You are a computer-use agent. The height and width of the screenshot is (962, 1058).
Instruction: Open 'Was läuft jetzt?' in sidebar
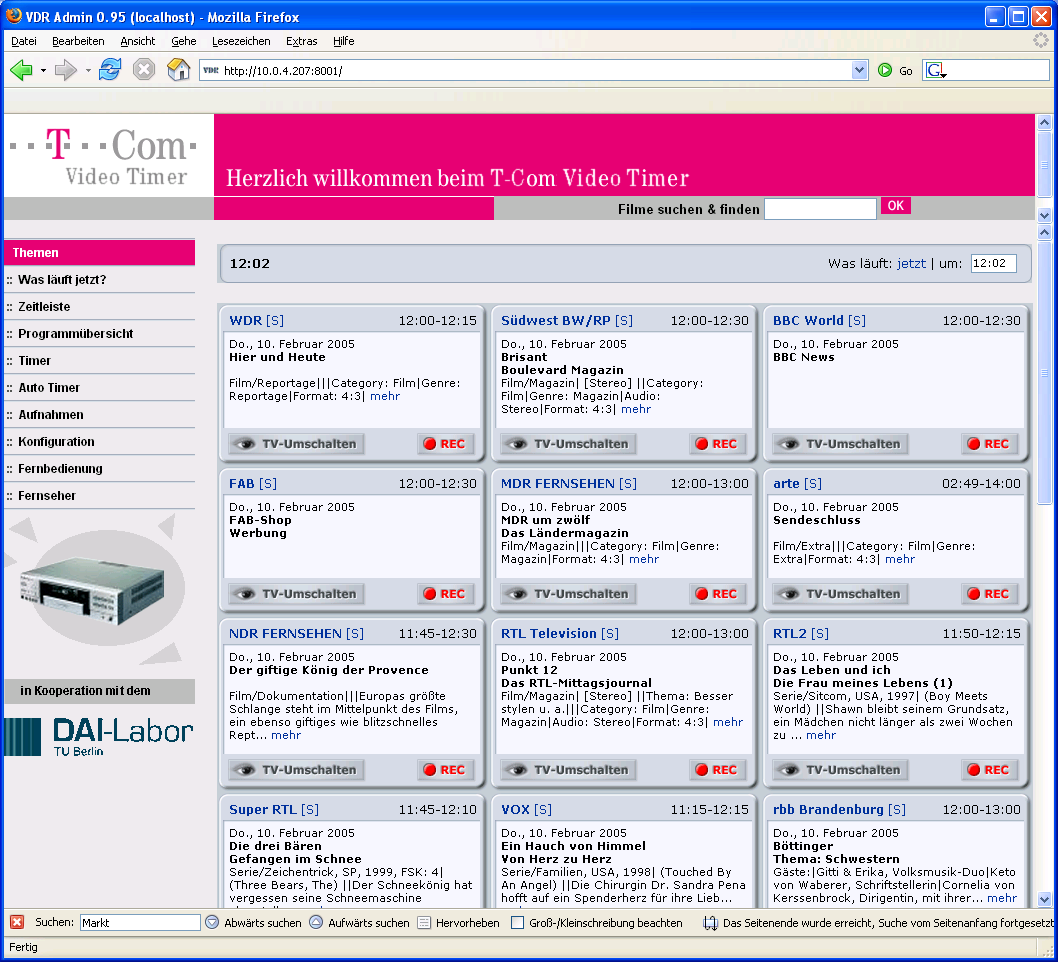pos(62,279)
